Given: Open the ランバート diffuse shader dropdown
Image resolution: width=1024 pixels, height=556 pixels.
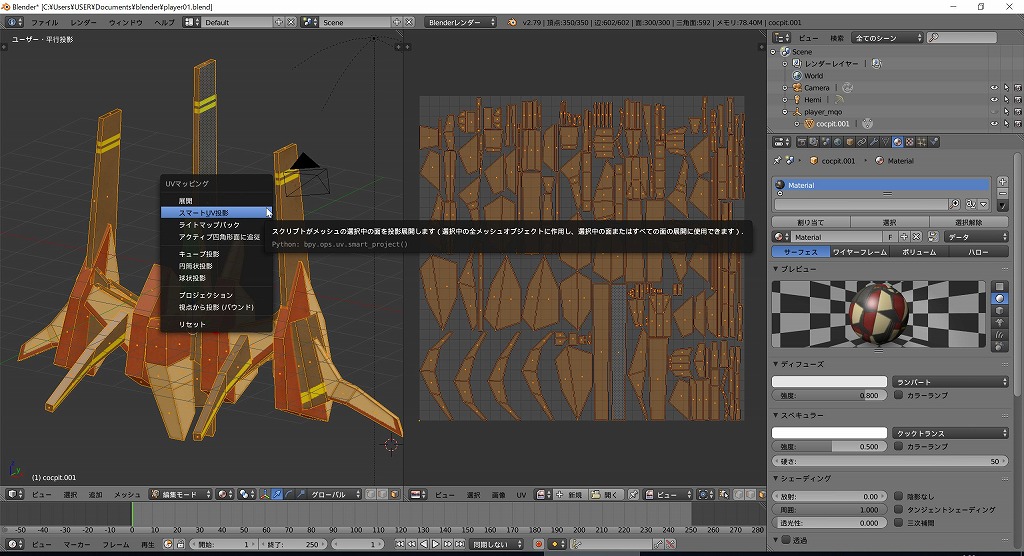Looking at the screenshot, I should (950, 382).
